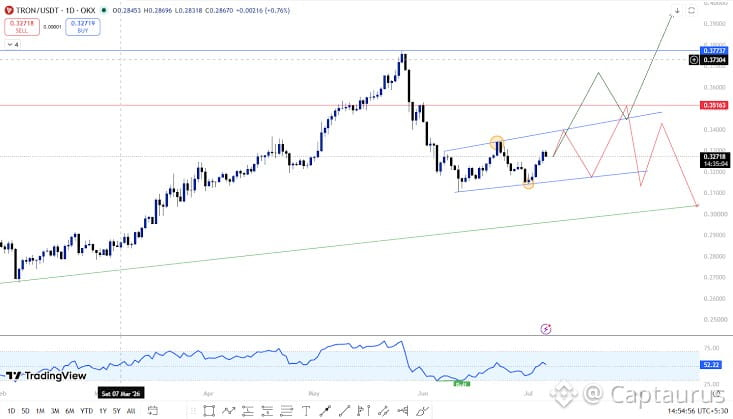The image size is (733, 419).
Task: Click the 14:54:56 UTC+5:30 clock
Action: click(697, 411)
